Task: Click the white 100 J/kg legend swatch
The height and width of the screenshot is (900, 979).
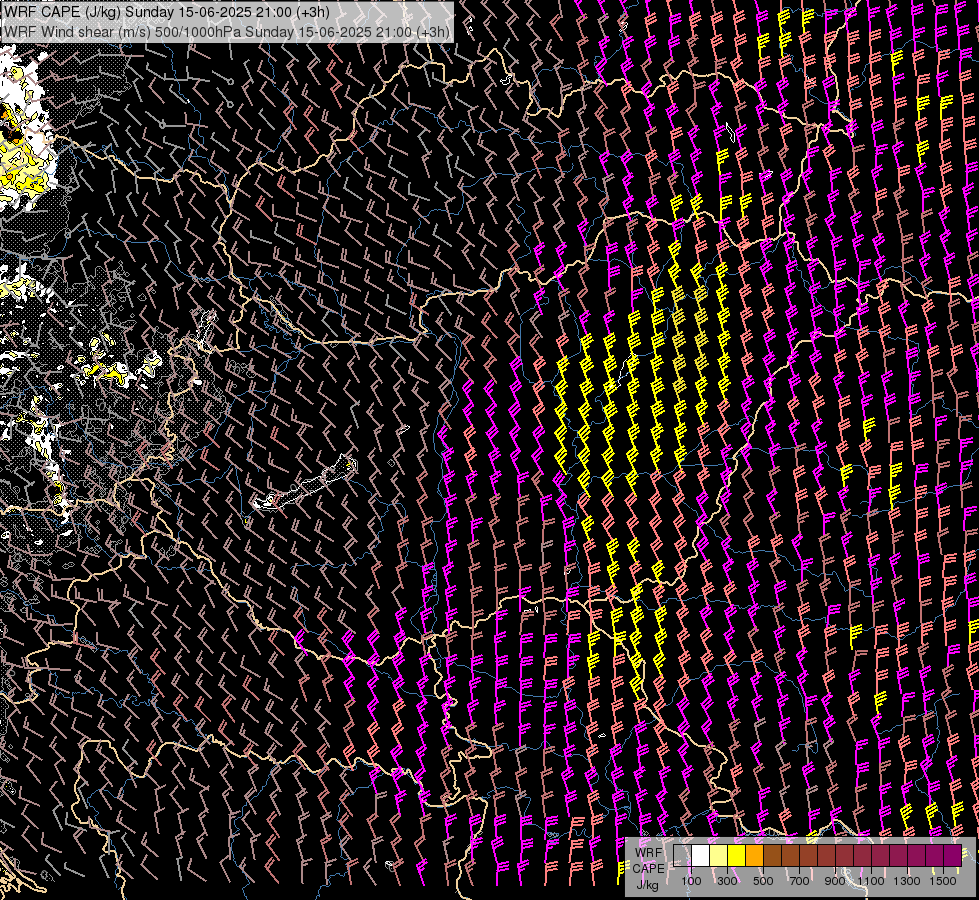Action: click(x=701, y=855)
